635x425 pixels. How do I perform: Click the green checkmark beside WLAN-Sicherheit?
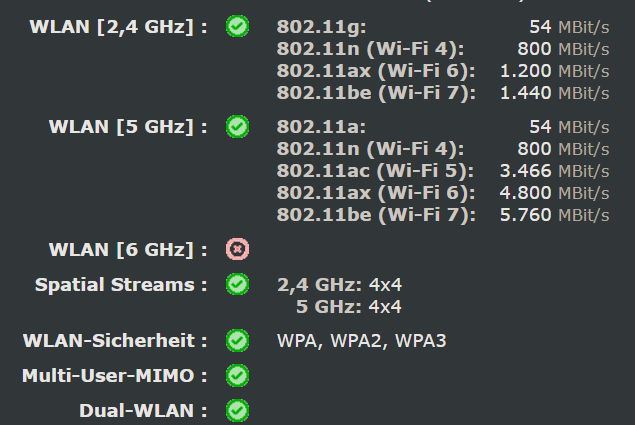tap(237, 340)
